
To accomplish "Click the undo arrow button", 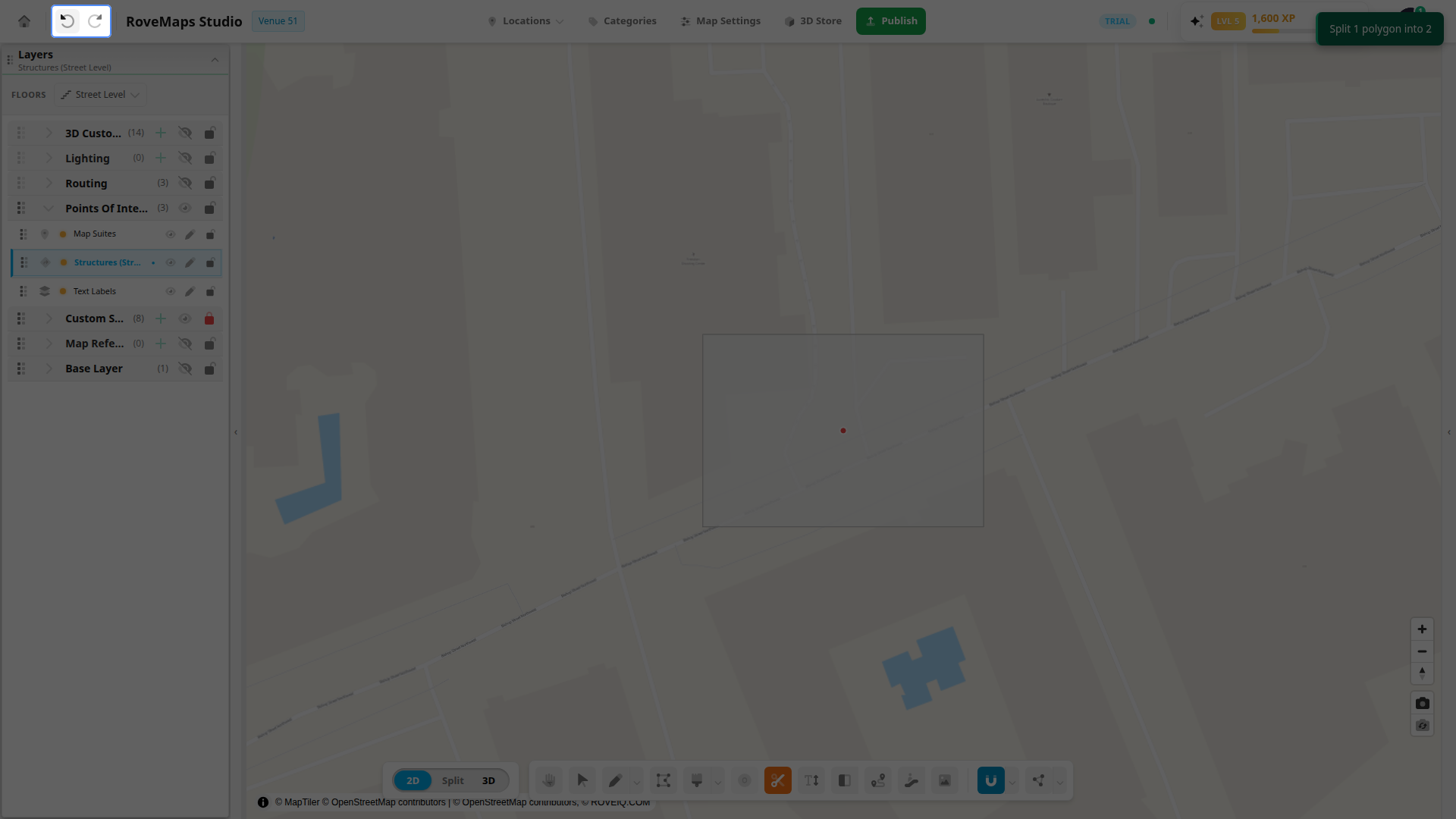I will [x=67, y=21].
